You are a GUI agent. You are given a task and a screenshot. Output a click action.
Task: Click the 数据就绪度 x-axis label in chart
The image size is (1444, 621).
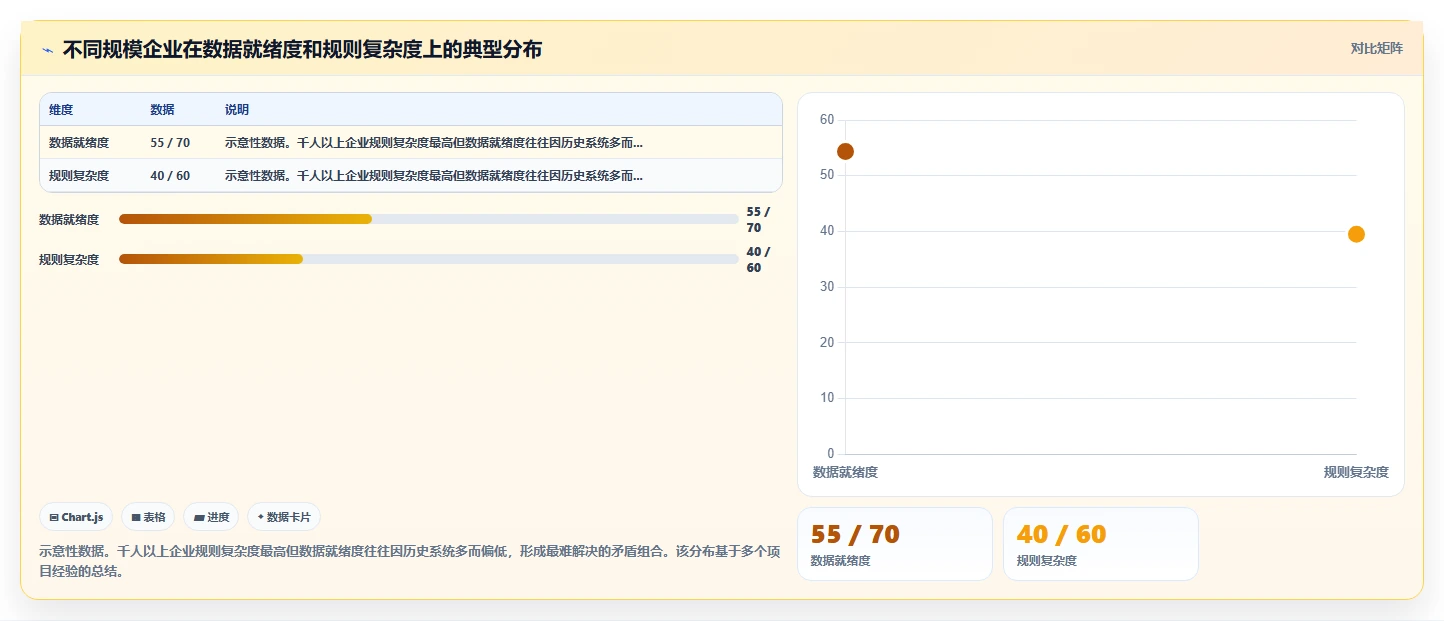click(845, 472)
